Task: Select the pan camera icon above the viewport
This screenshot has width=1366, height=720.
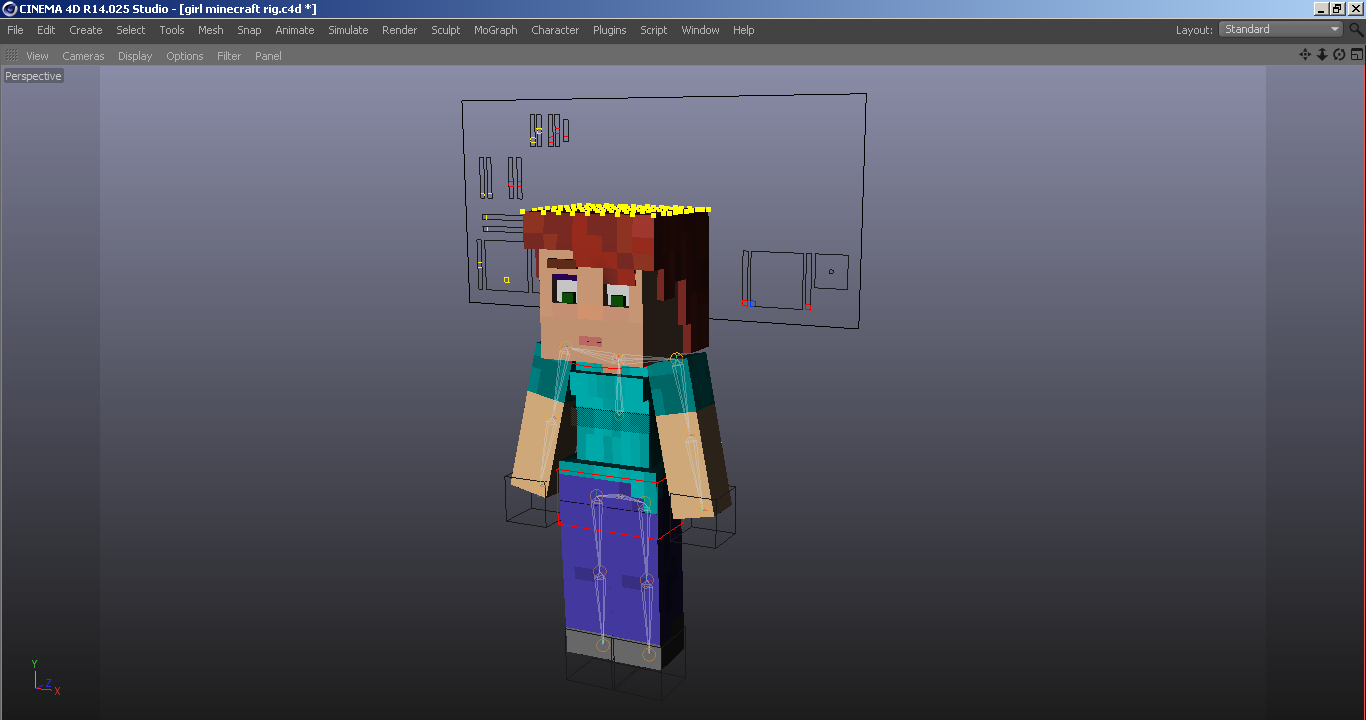Action: pyautogui.click(x=1305, y=54)
